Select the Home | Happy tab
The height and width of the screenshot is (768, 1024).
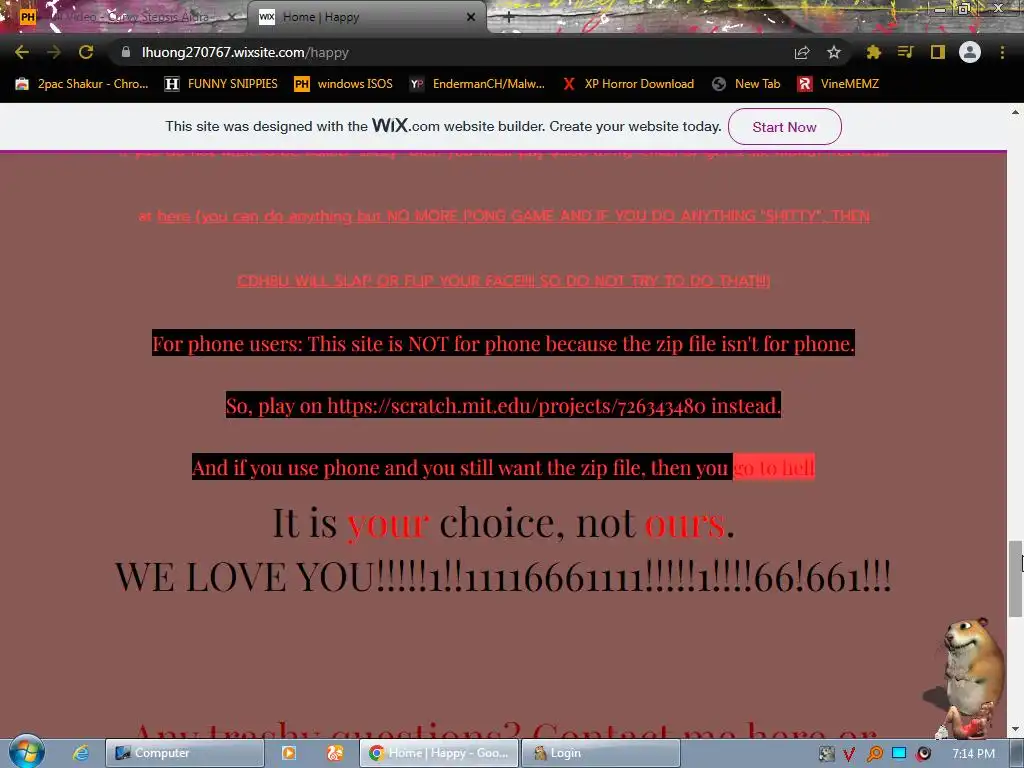(366, 17)
